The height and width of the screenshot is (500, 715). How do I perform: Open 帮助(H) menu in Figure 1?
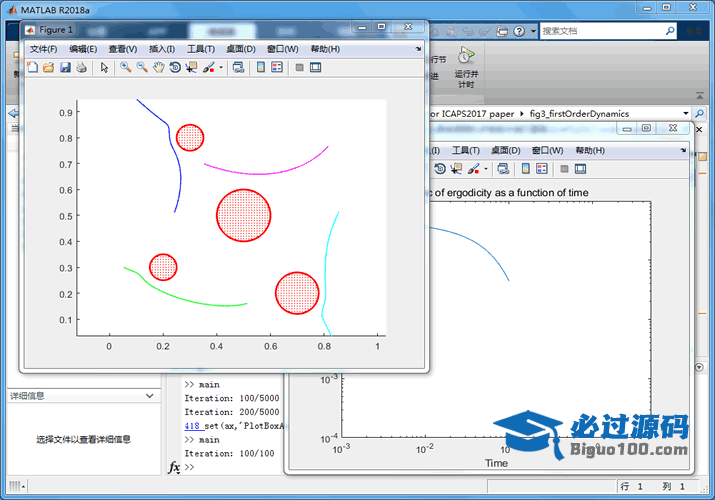(325, 49)
